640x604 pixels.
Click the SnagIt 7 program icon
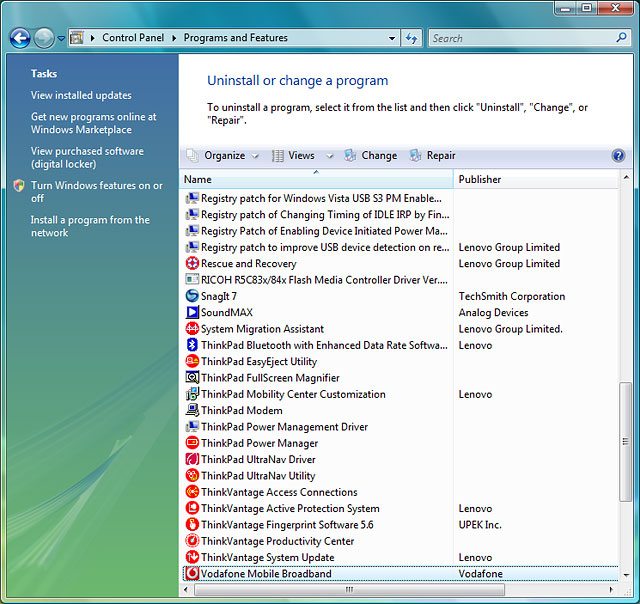tap(193, 296)
